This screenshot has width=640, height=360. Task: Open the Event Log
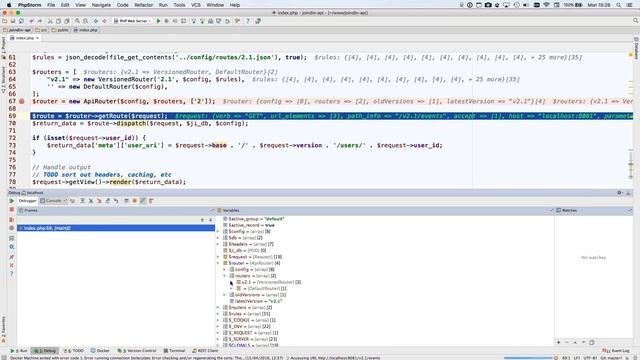click(617, 351)
